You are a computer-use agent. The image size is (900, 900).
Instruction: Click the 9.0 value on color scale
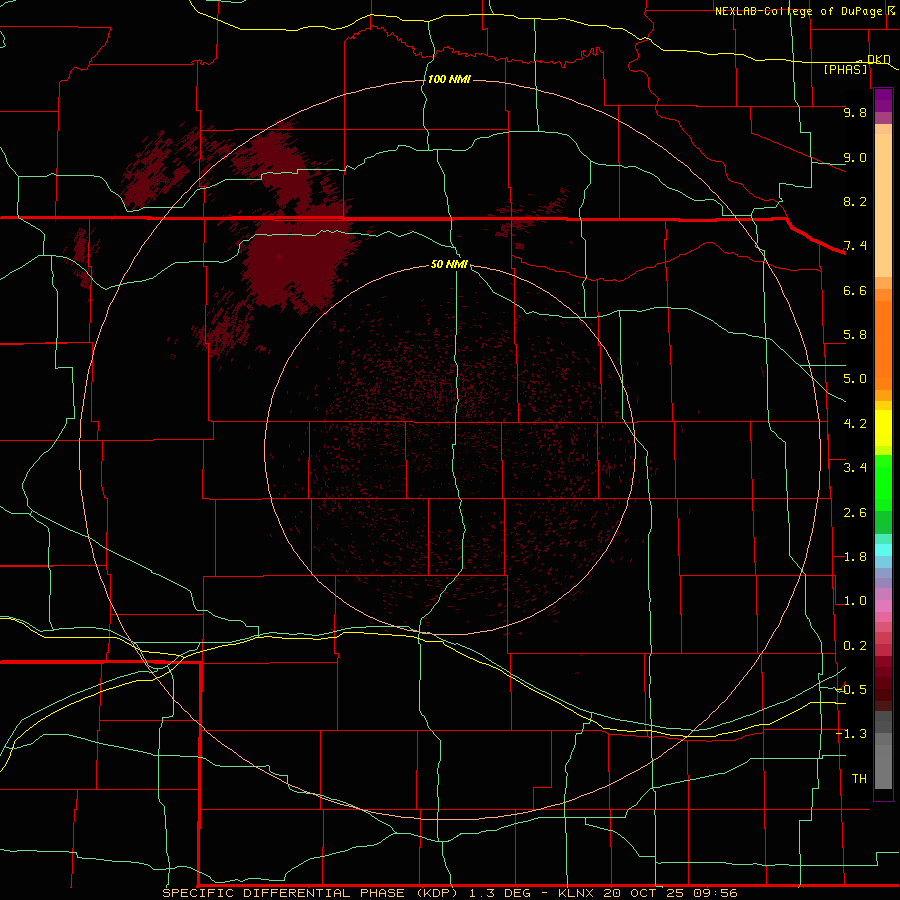tap(855, 157)
